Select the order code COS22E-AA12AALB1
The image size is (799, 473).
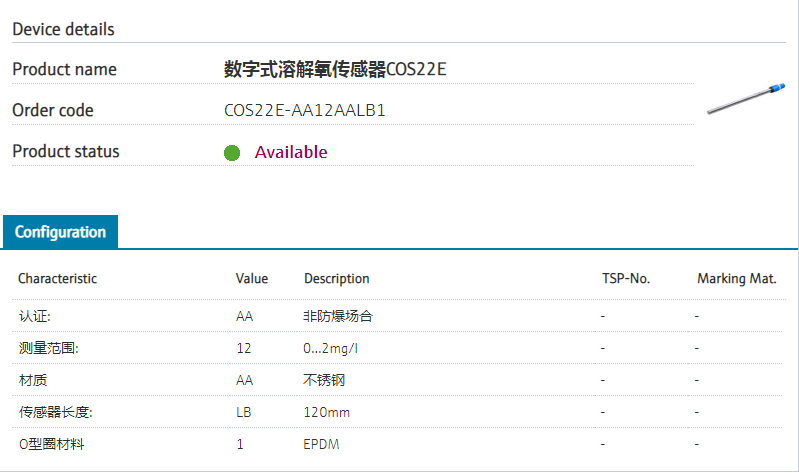coord(305,110)
